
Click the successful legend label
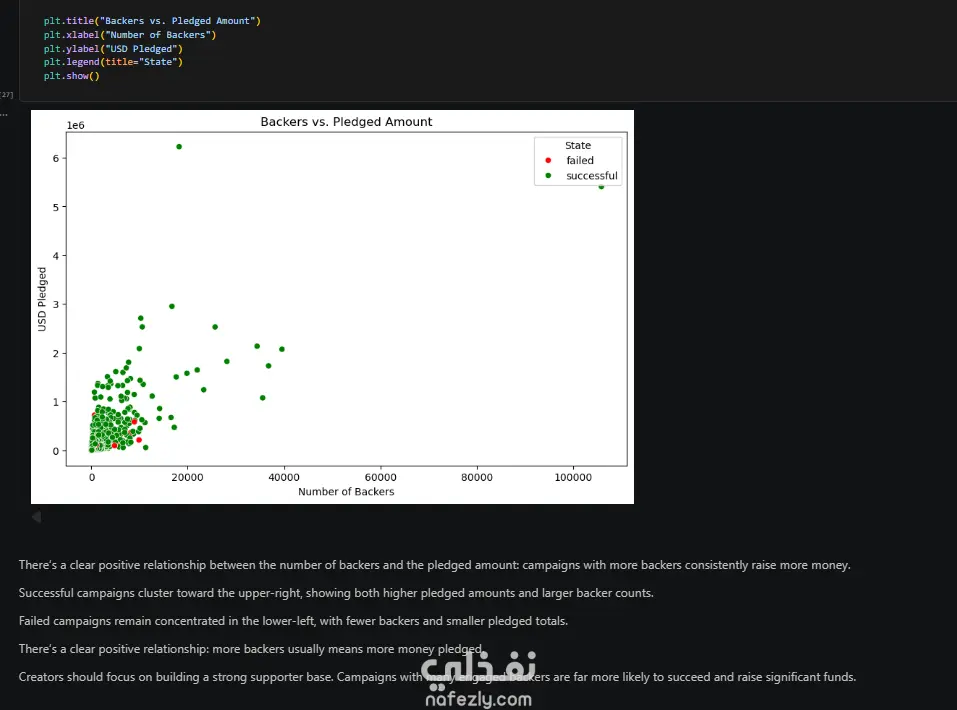coord(591,176)
